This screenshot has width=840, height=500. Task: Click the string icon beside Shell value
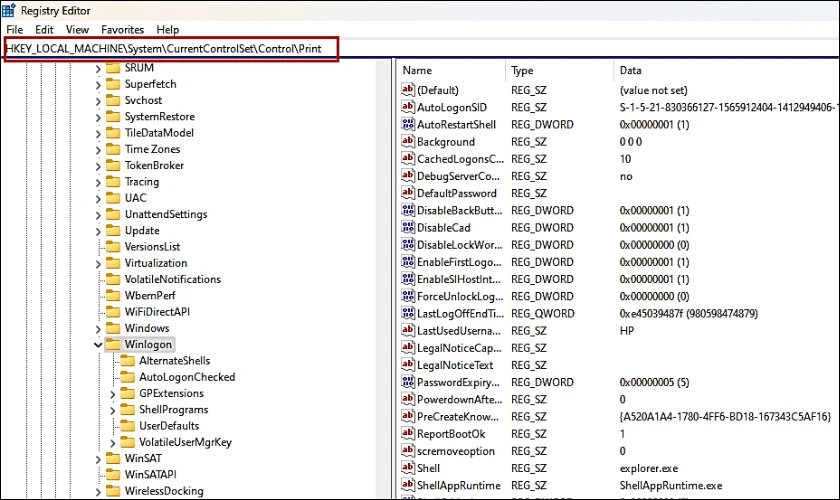point(408,468)
